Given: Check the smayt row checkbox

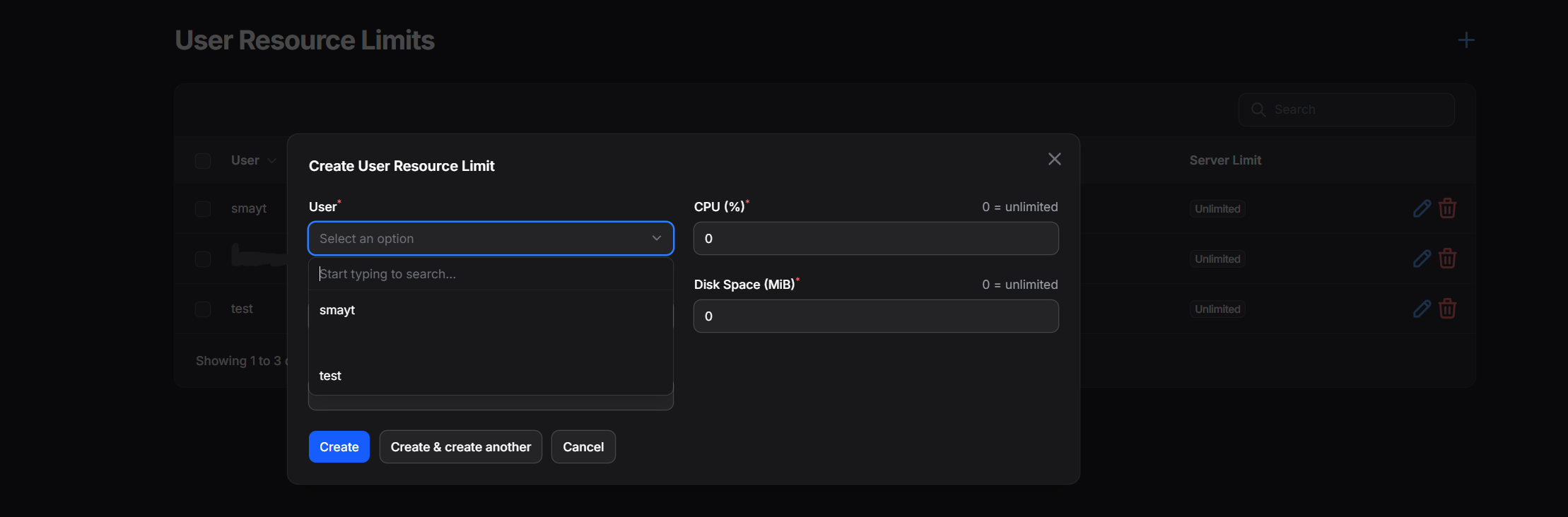Looking at the screenshot, I should (203, 209).
